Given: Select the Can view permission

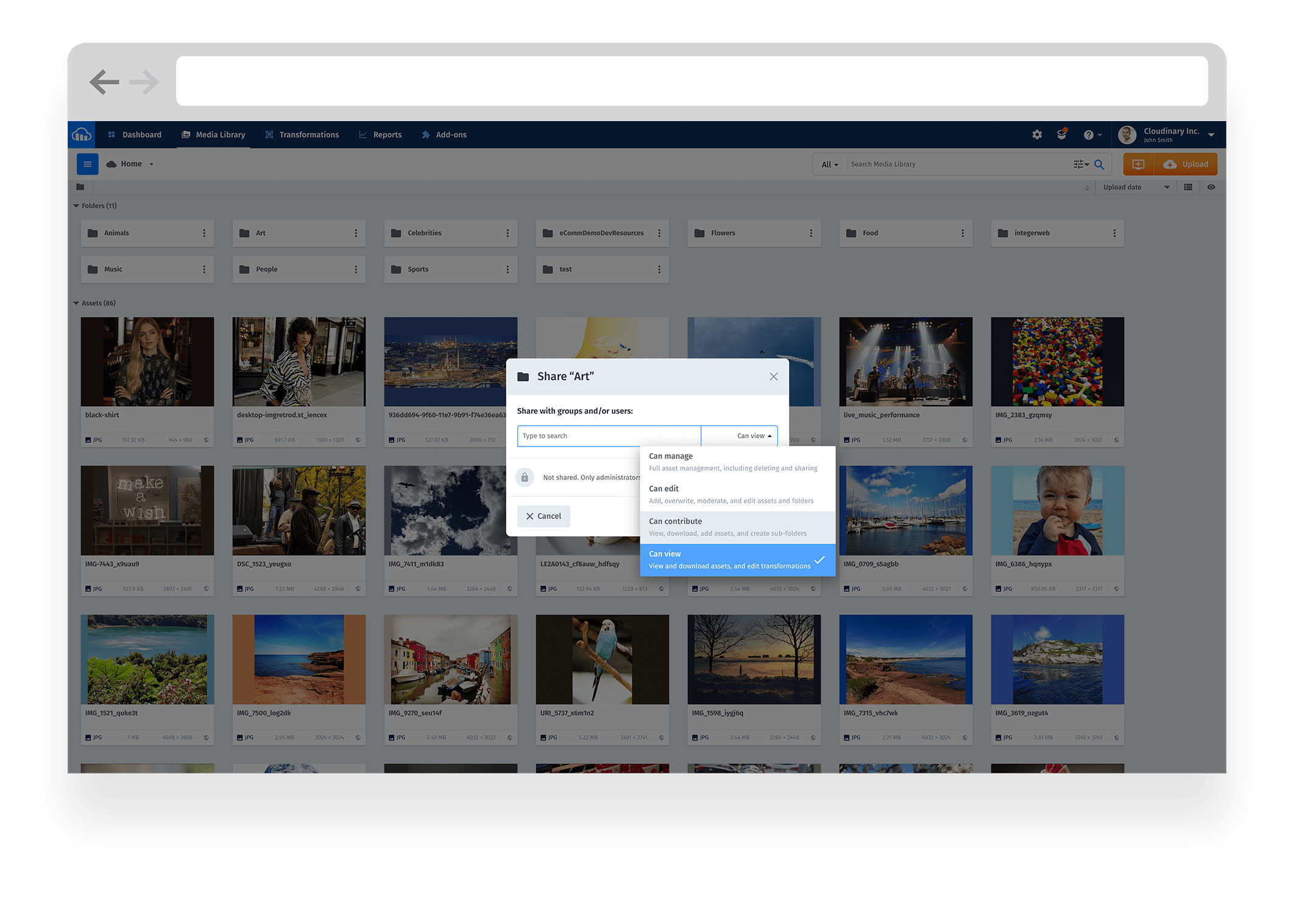Looking at the screenshot, I should [738, 560].
